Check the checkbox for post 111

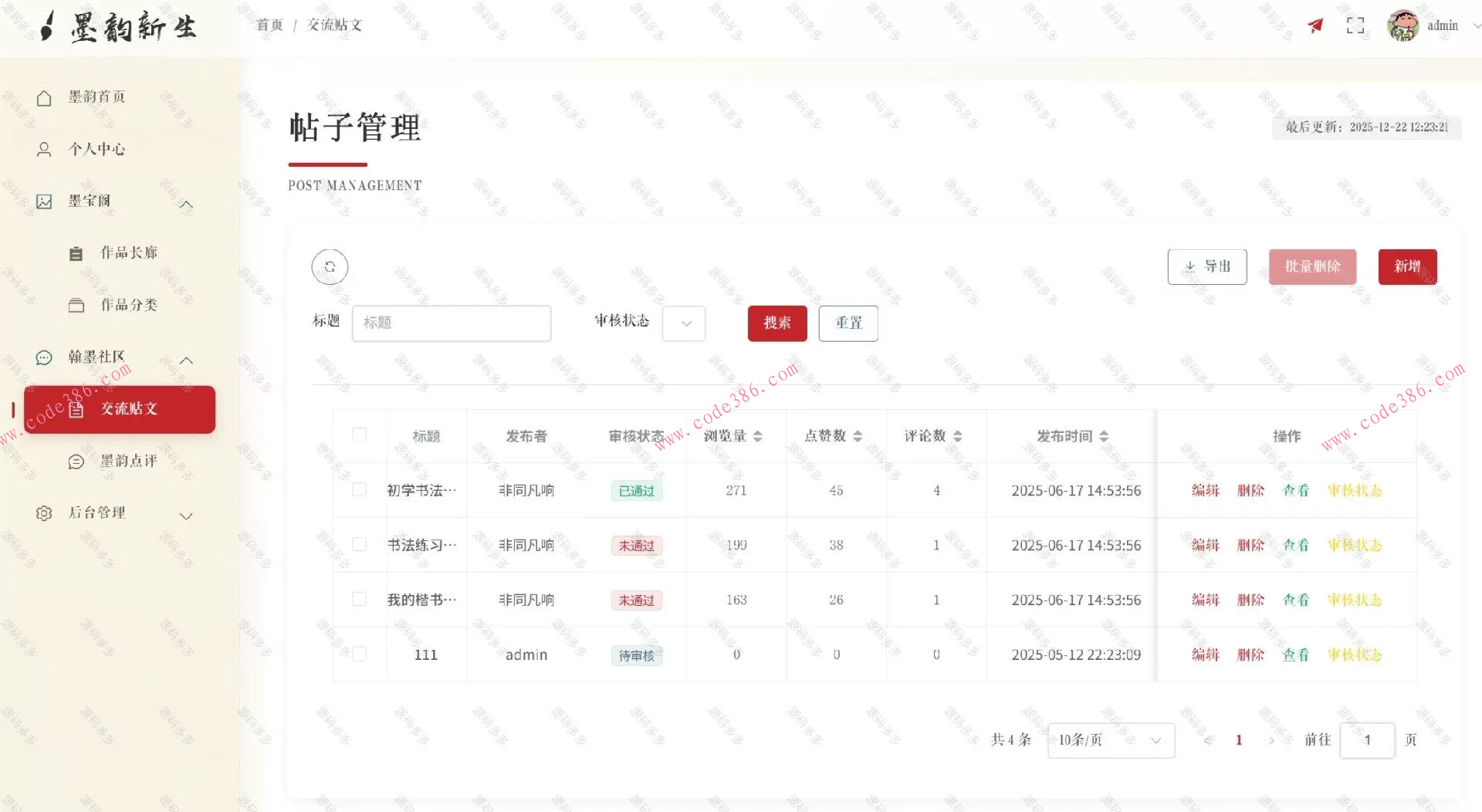(x=359, y=654)
